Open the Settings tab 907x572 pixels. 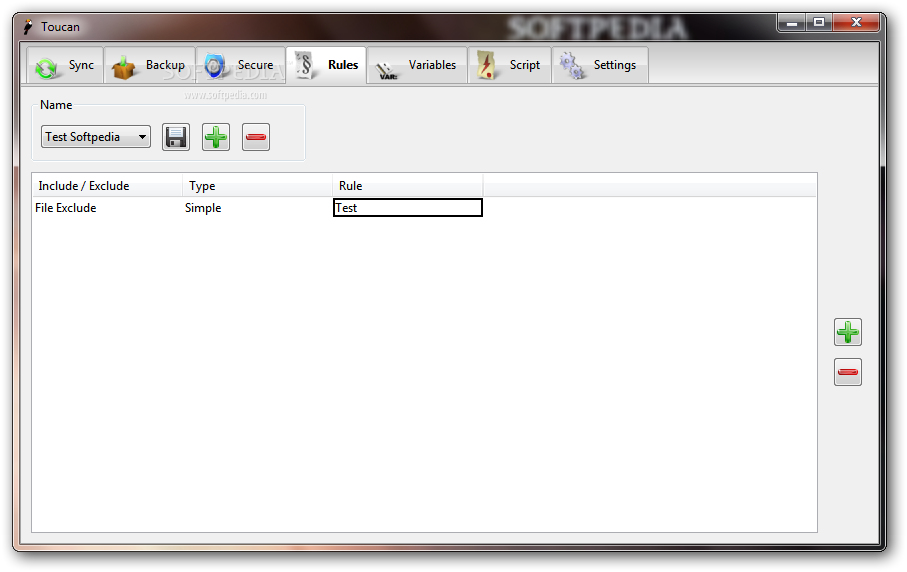pos(600,65)
